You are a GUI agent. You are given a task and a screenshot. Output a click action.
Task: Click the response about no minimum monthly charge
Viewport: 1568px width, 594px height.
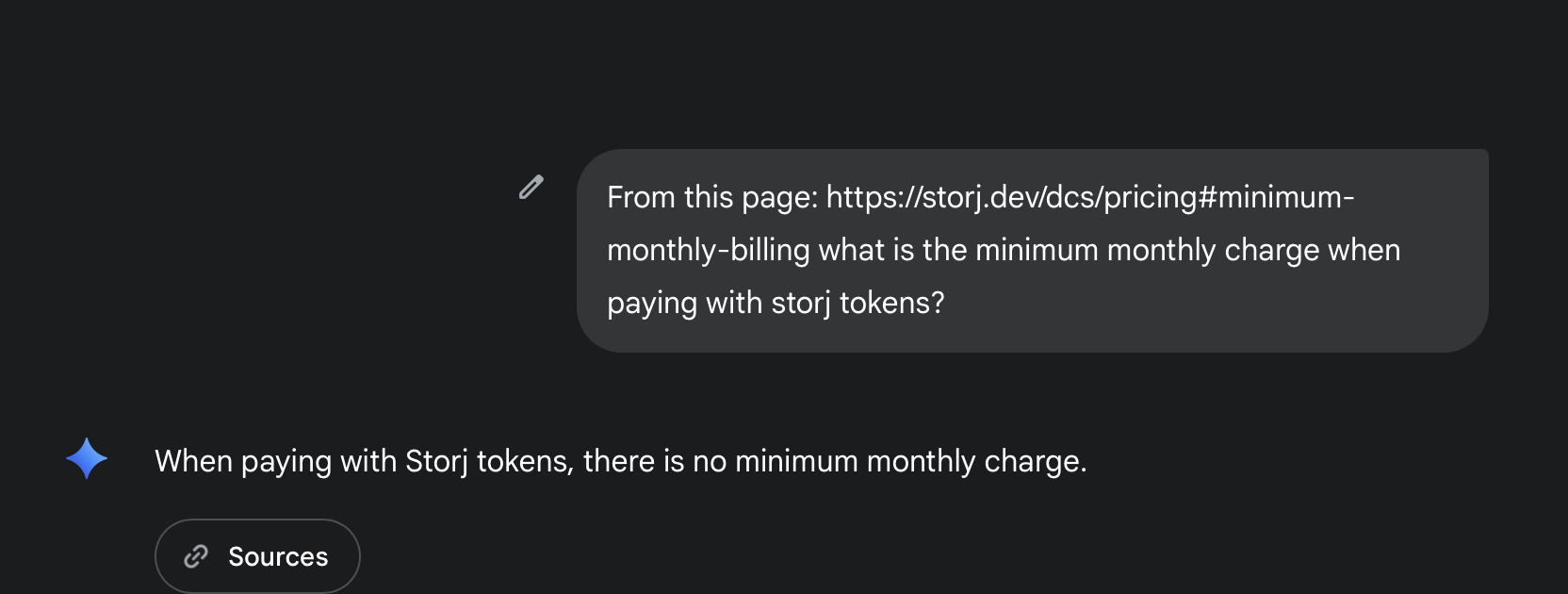tap(620, 461)
